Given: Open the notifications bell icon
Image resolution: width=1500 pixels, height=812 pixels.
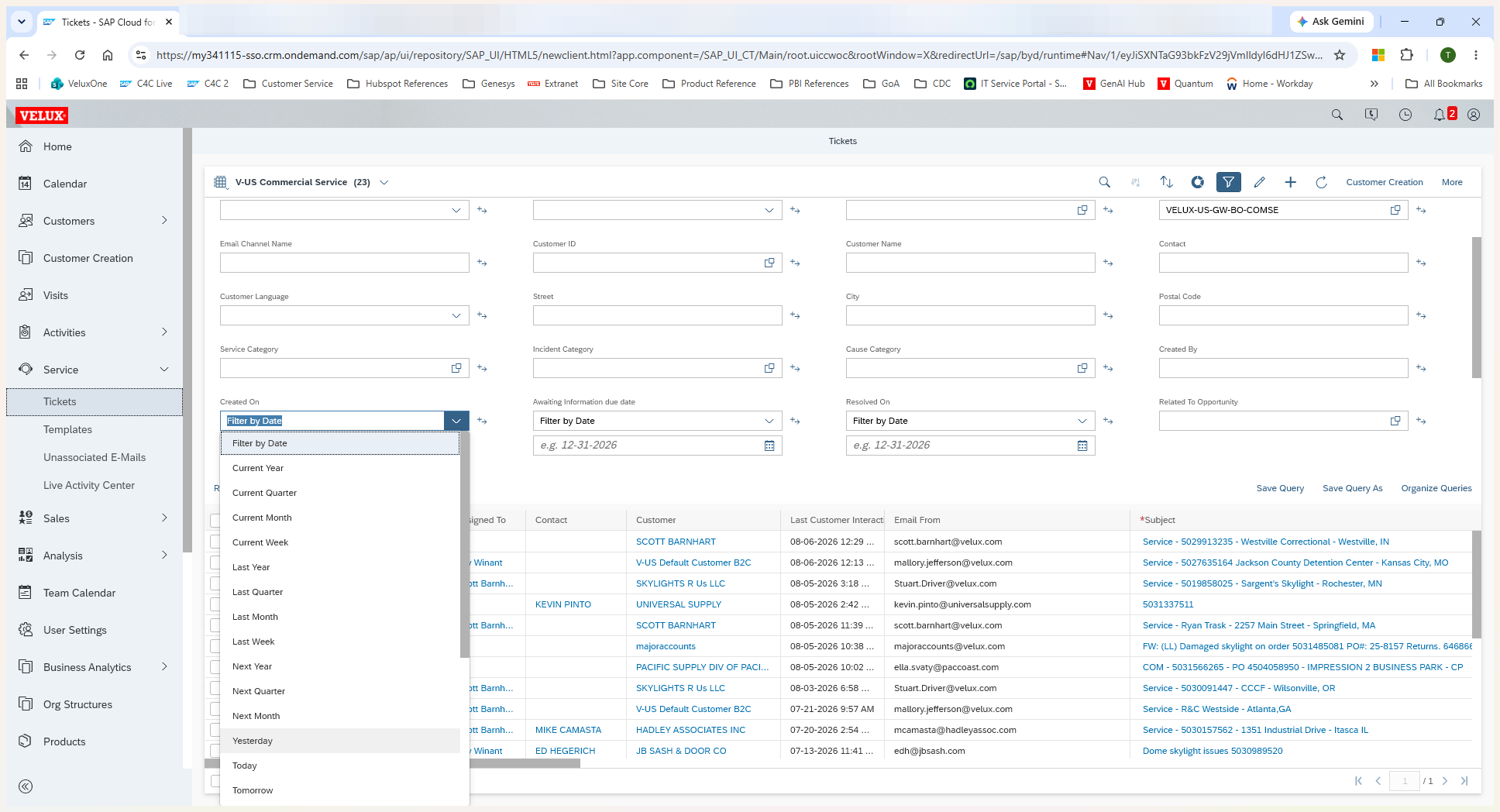Looking at the screenshot, I should pyautogui.click(x=1439, y=115).
